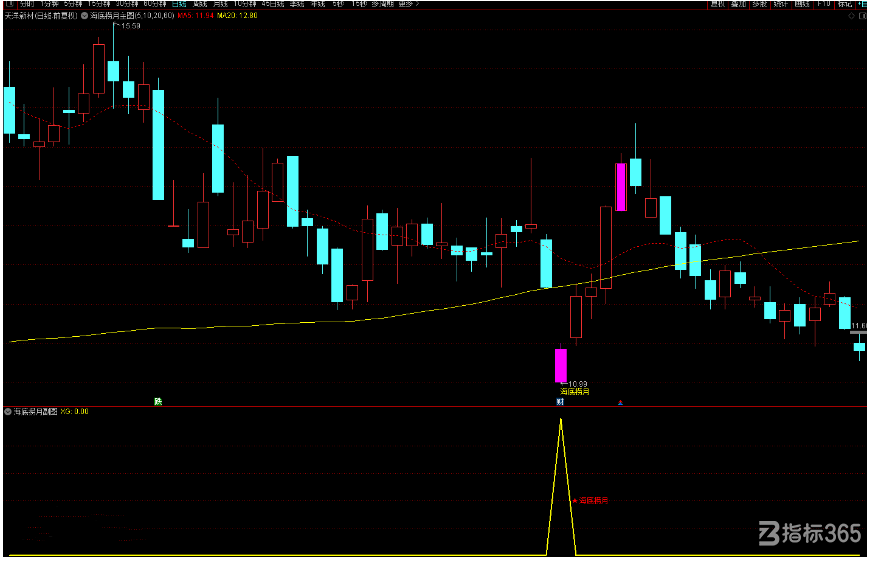Select the 15分钟 period tab

coord(99,4)
